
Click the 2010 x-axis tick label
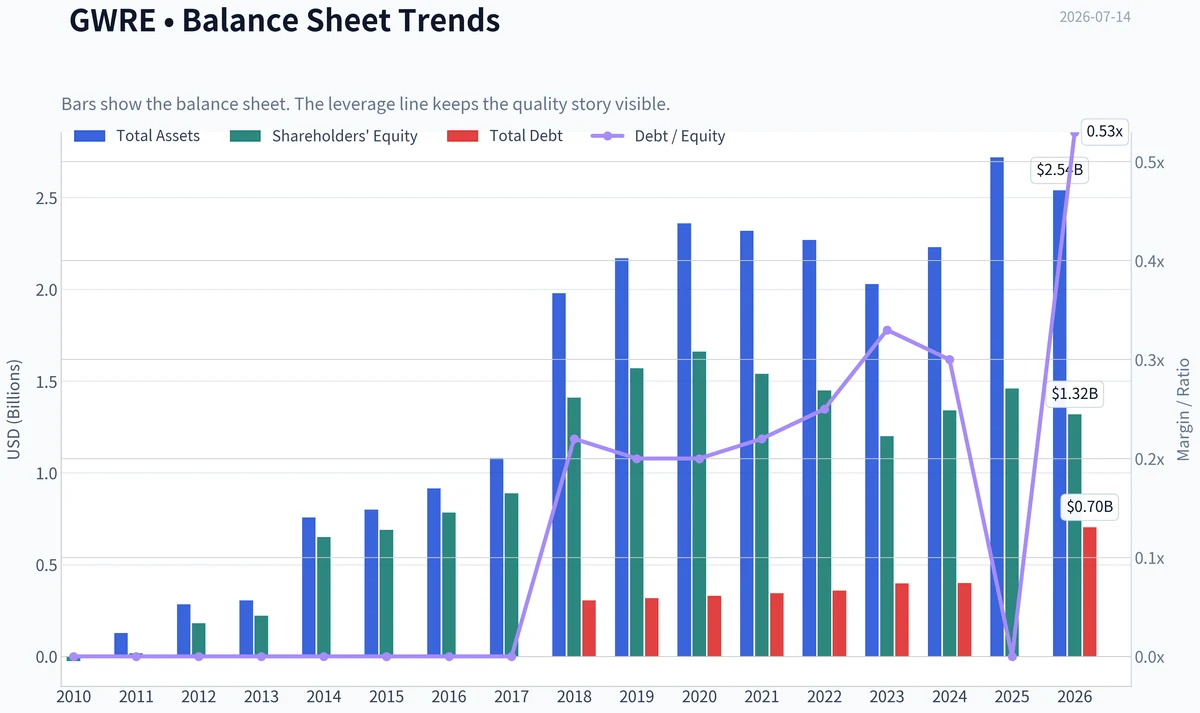[x=73, y=696]
